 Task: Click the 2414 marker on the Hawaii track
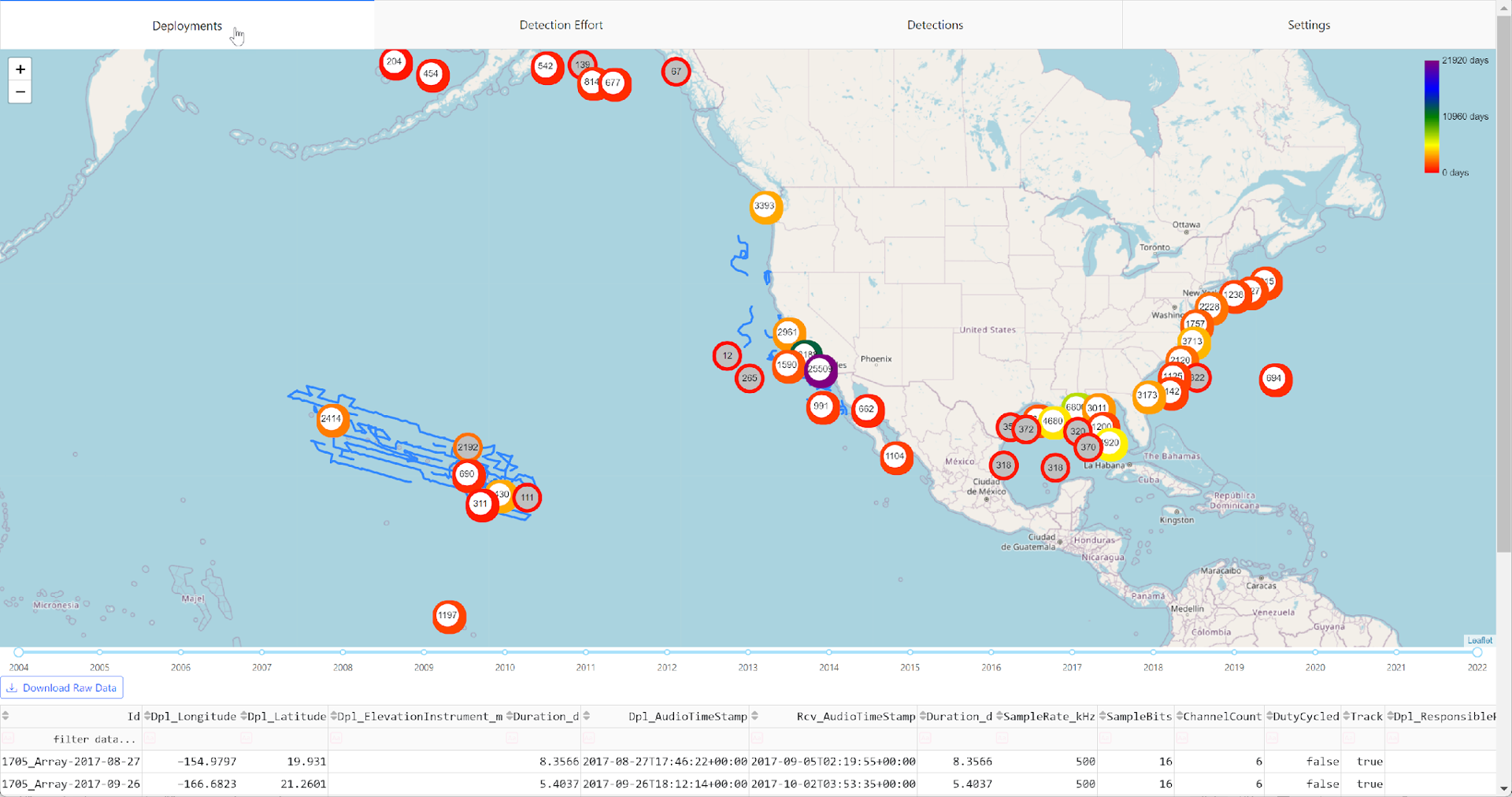332,419
